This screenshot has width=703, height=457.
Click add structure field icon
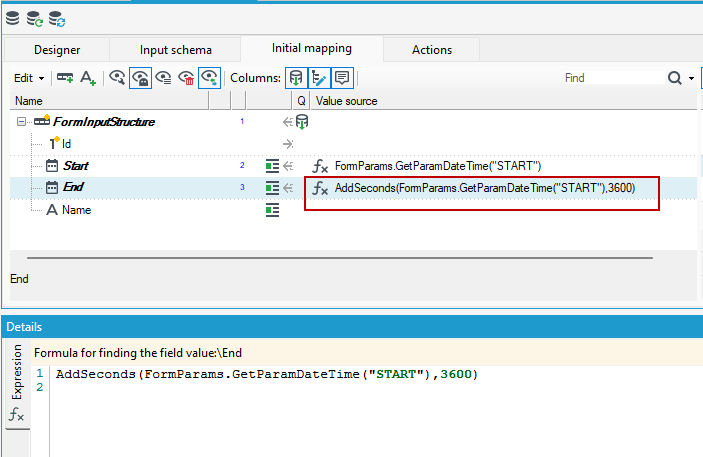click(65, 78)
